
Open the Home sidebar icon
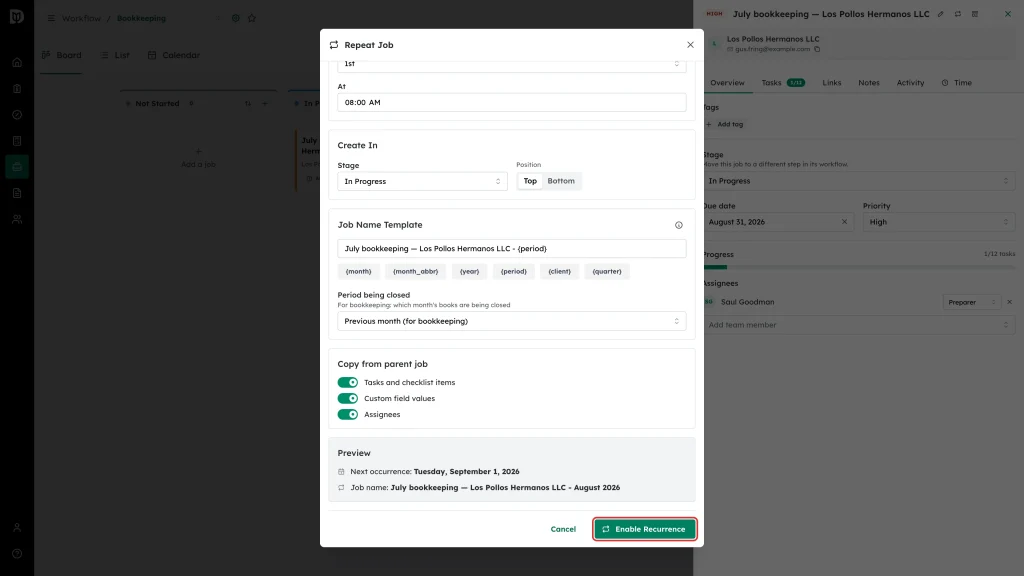click(17, 63)
